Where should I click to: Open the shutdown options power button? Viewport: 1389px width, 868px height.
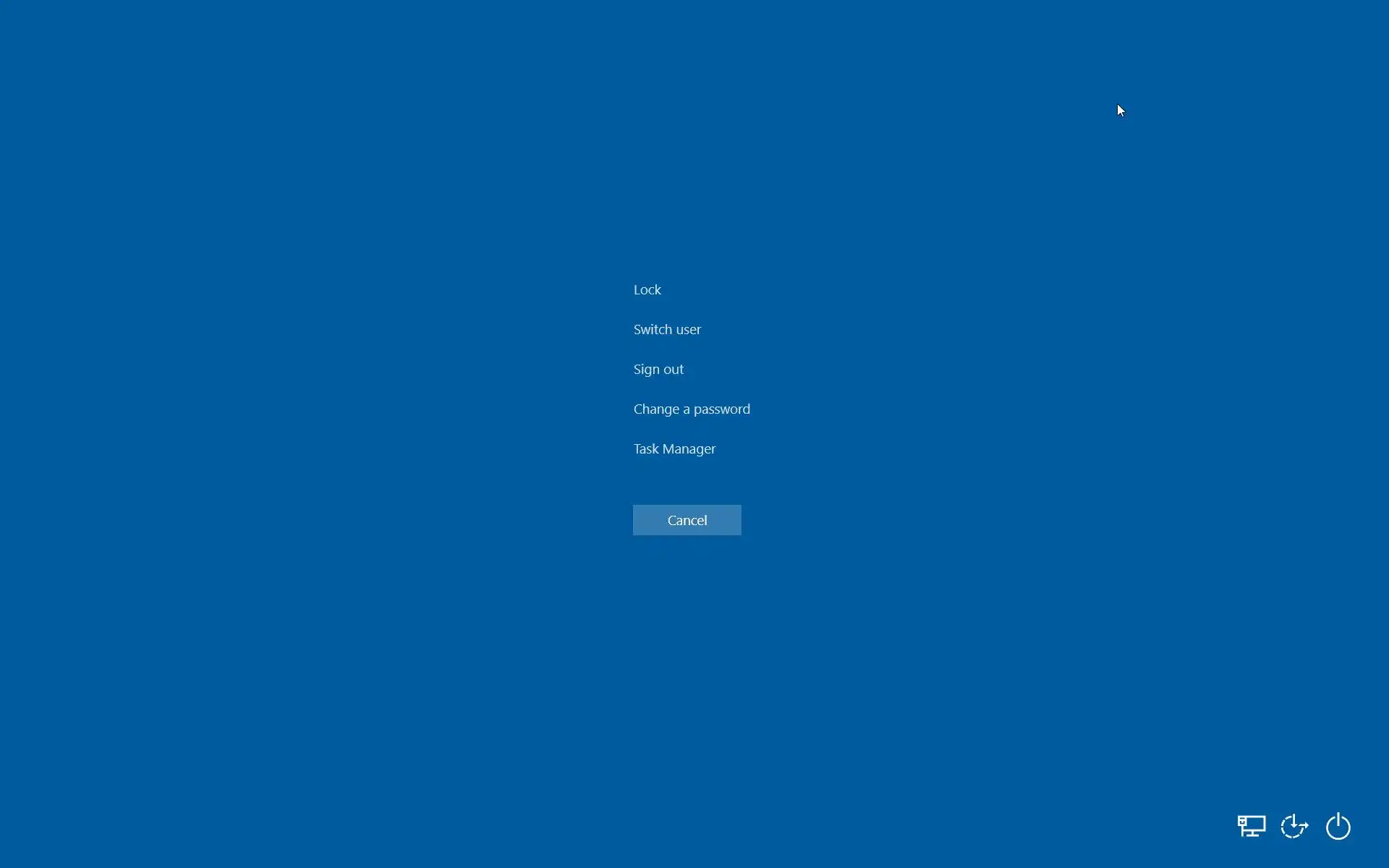(x=1338, y=826)
